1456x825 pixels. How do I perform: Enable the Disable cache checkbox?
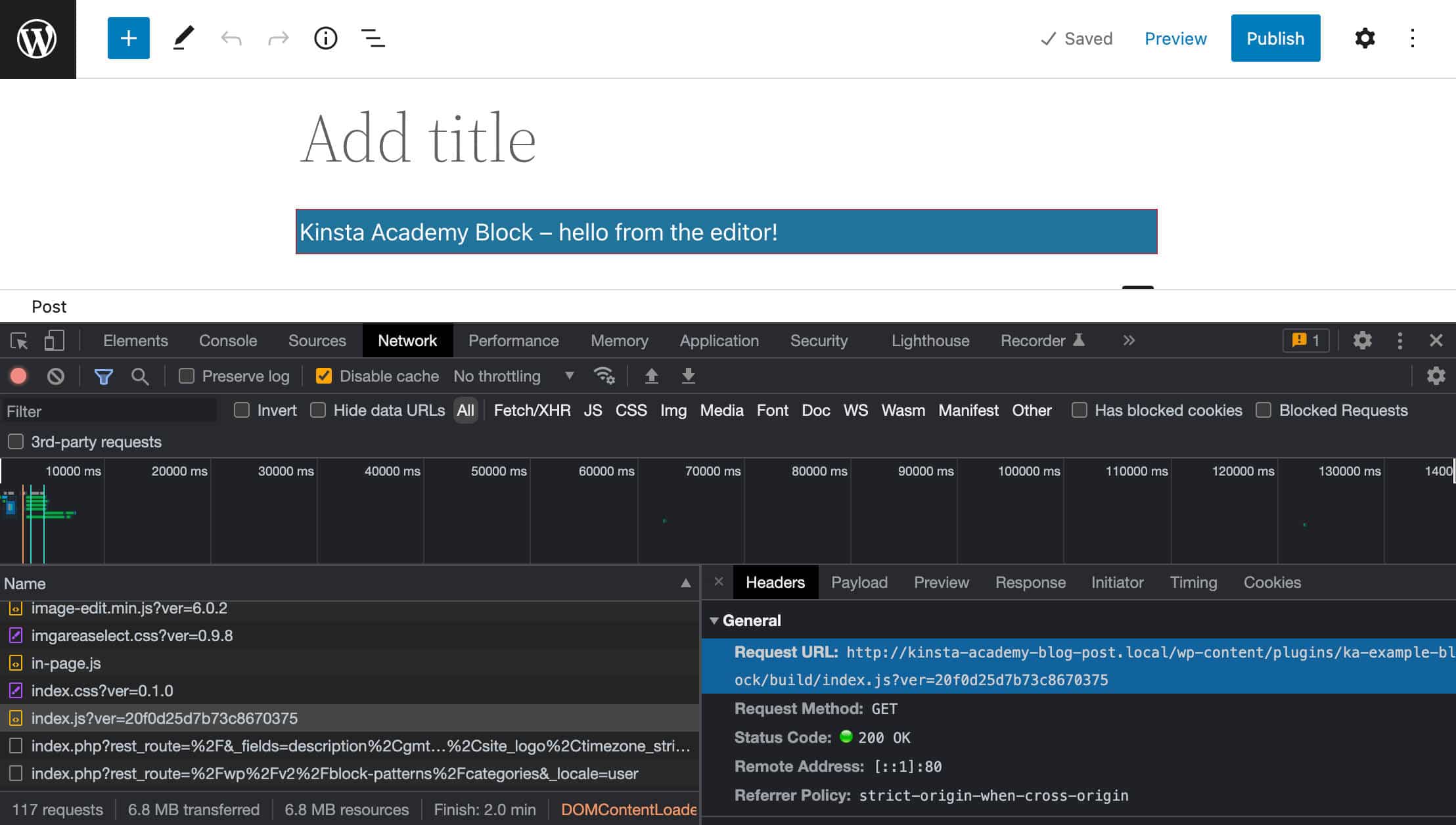tap(322, 376)
